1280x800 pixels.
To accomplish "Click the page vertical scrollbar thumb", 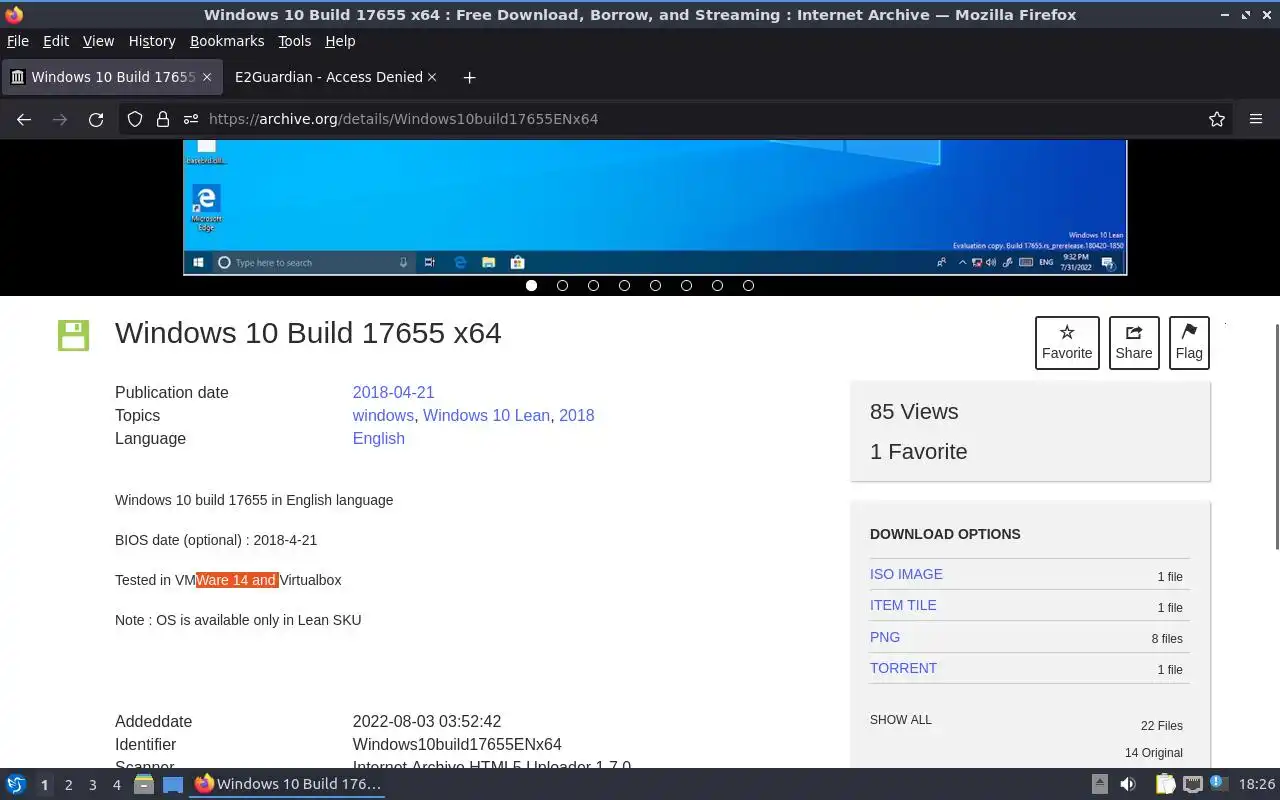I will pyautogui.click(x=1276, y=436).
